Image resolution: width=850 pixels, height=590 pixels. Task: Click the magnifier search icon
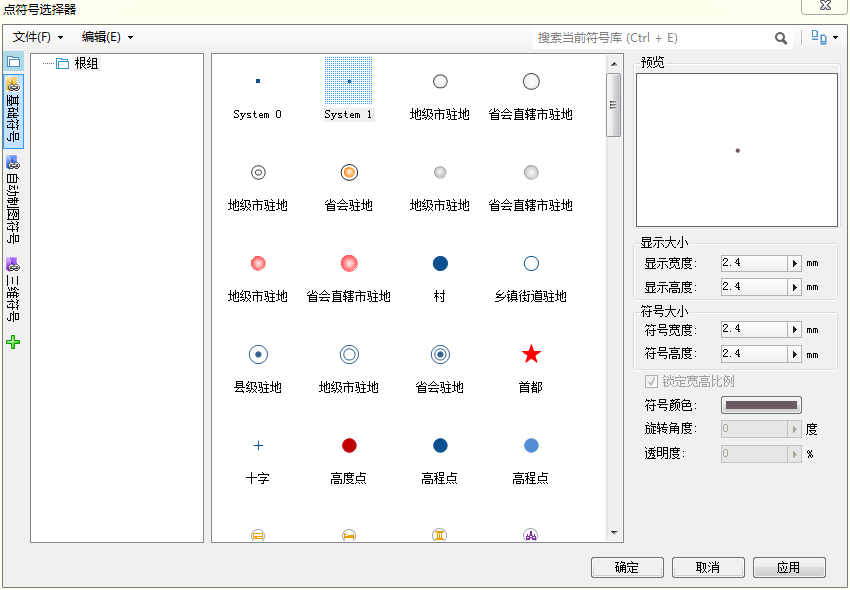[x=781, y=38]
